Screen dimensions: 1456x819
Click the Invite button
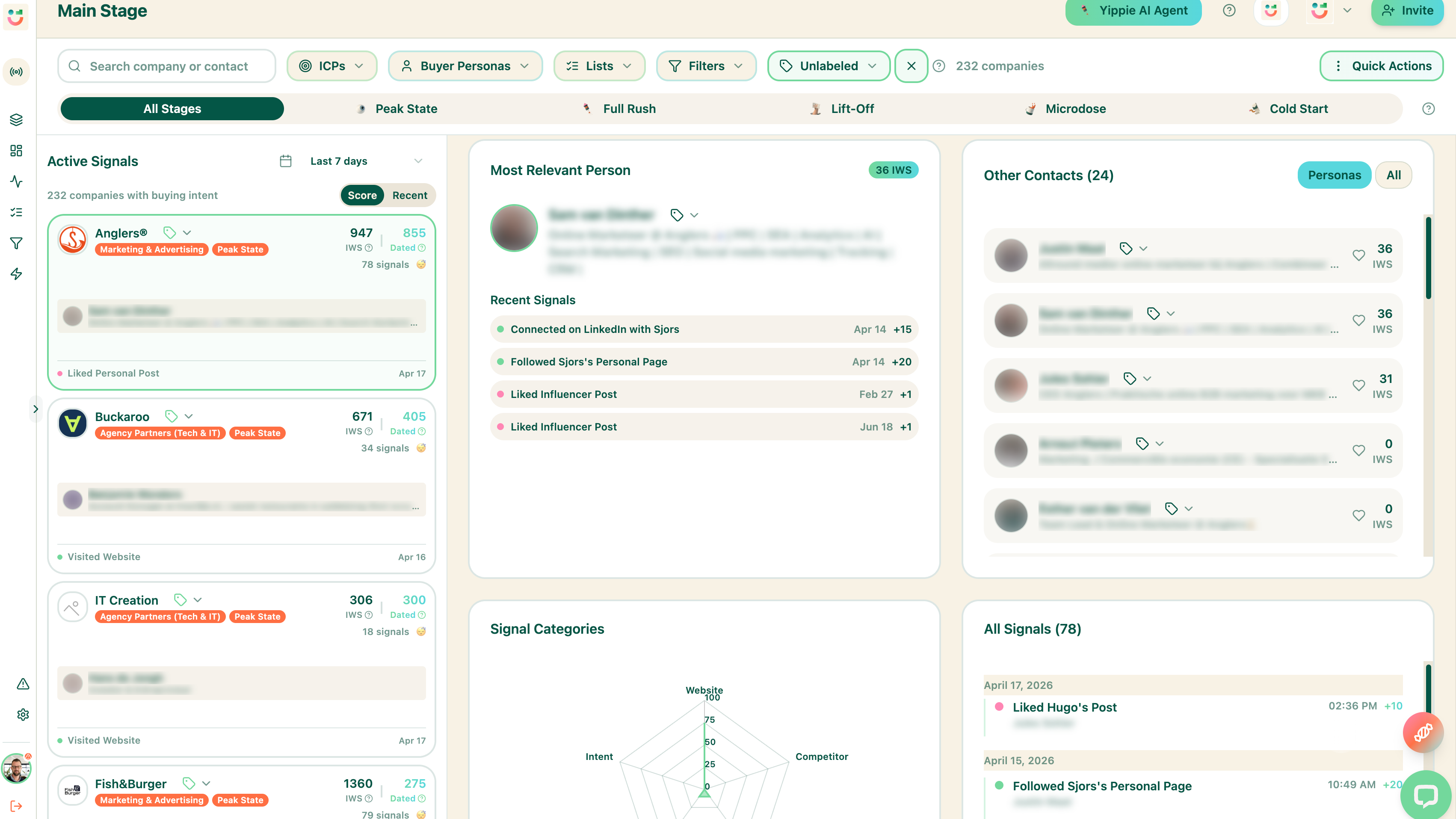point(1407,11)
